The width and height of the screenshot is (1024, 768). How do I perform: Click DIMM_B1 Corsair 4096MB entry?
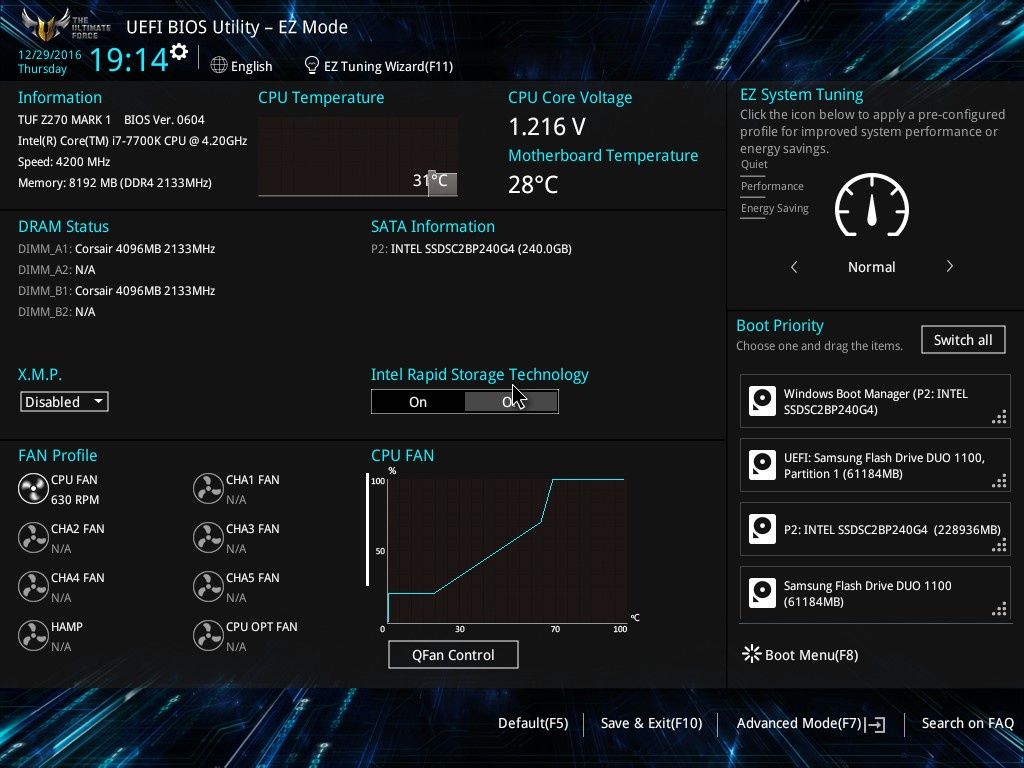coord(116,291)
